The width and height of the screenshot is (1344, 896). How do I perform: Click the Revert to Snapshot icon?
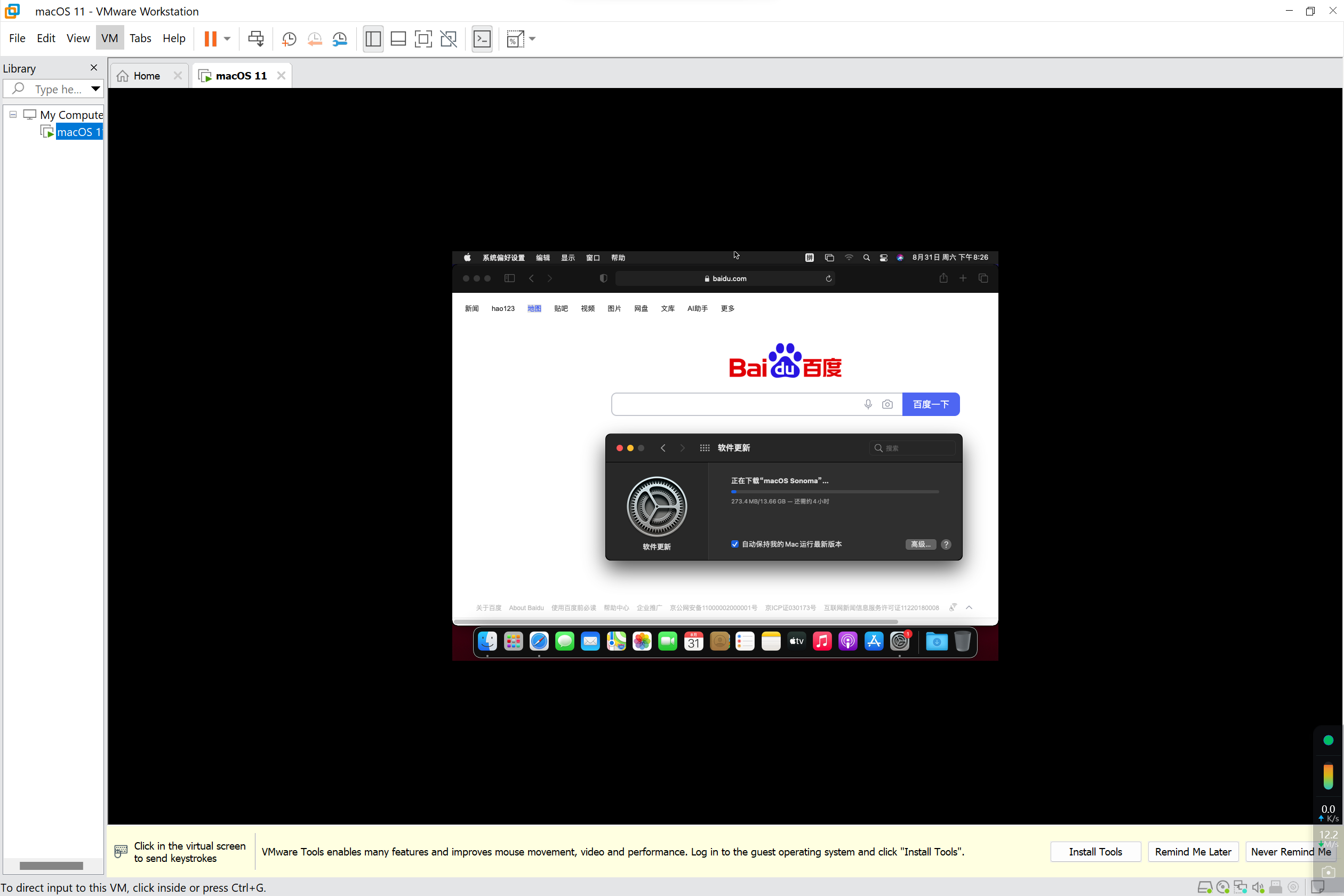(314, 39)
